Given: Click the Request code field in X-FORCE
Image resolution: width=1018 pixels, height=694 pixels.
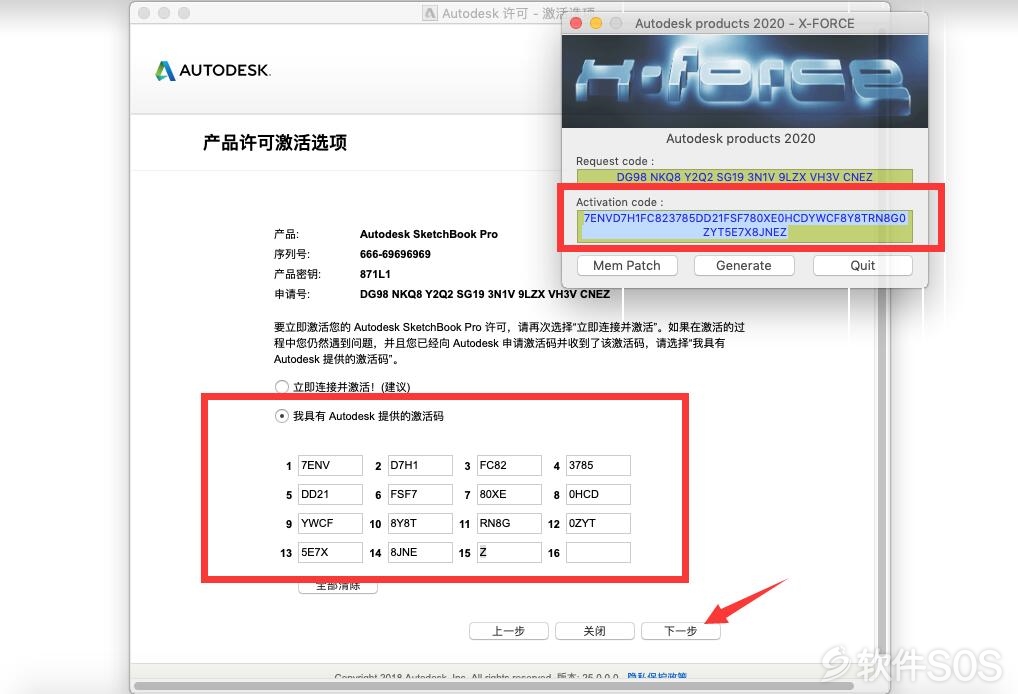Looking at the screenshot, I should pos(745,177).
